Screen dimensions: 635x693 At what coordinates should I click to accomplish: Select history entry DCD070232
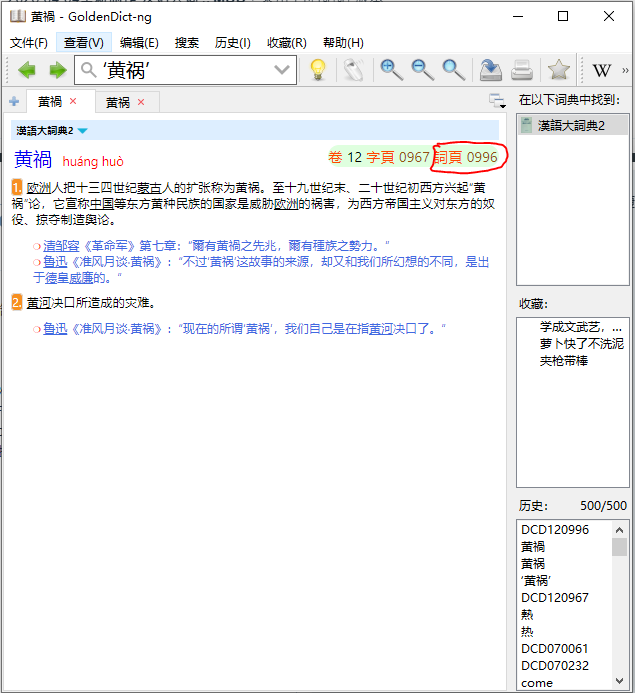(x=555, y=665)
